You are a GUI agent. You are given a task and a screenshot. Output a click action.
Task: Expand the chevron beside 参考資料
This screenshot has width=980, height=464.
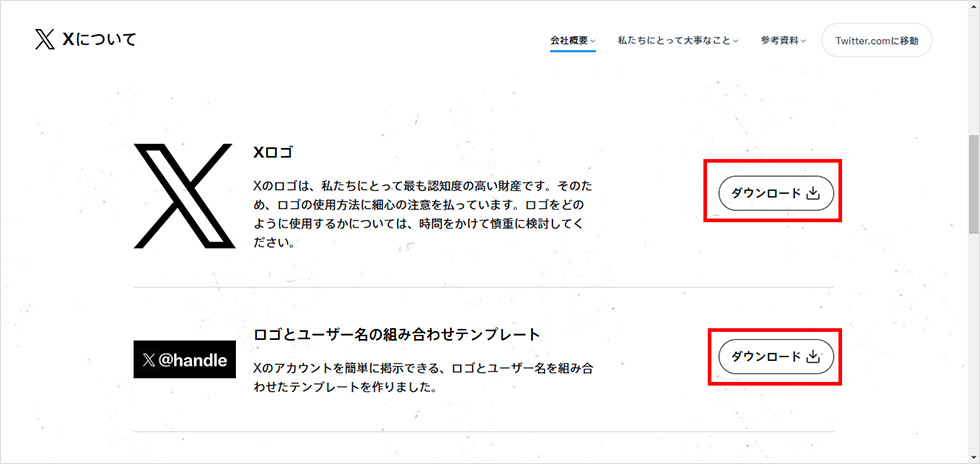coord(803,41)
